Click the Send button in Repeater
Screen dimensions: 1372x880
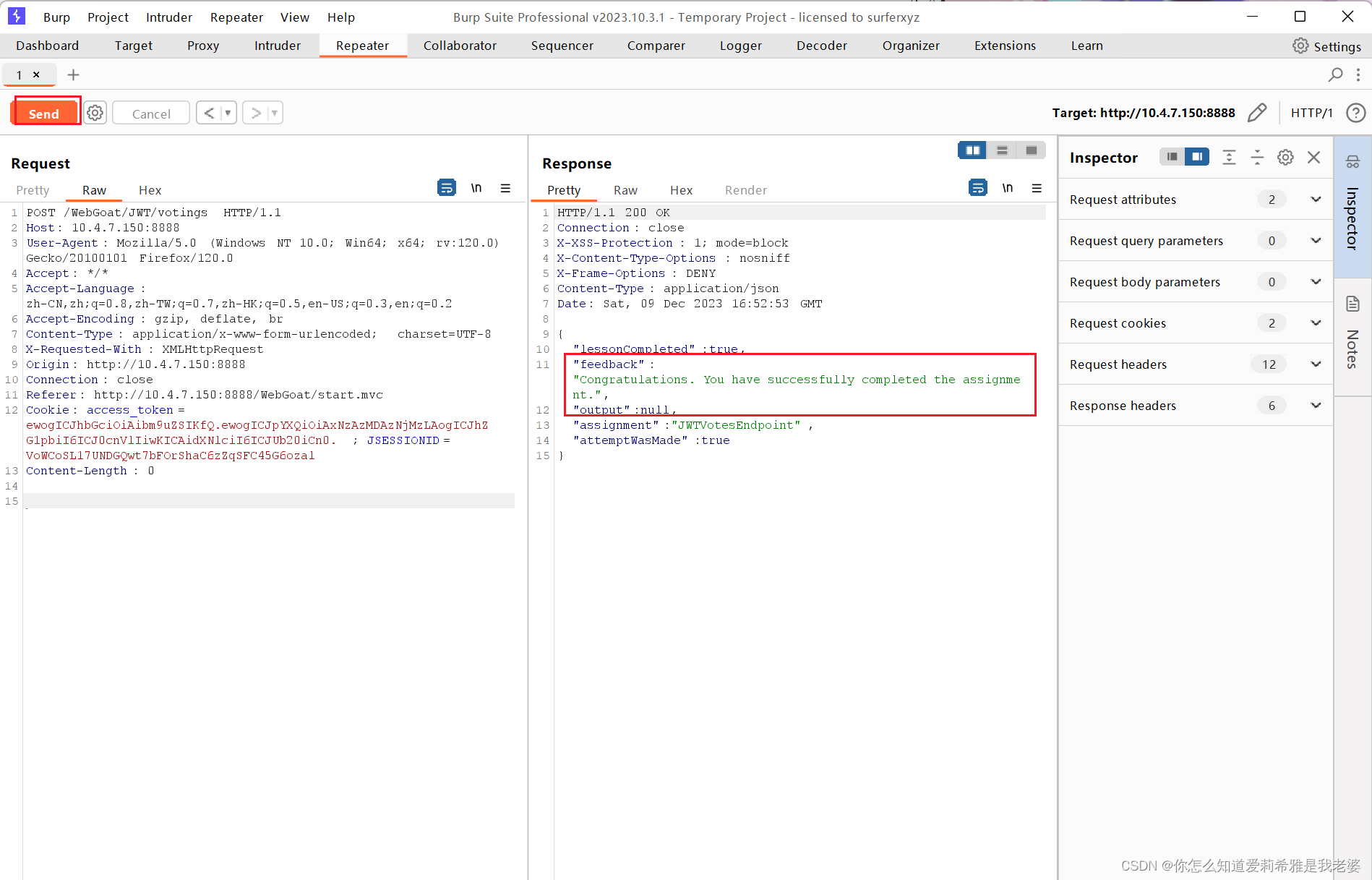point(44,114)
